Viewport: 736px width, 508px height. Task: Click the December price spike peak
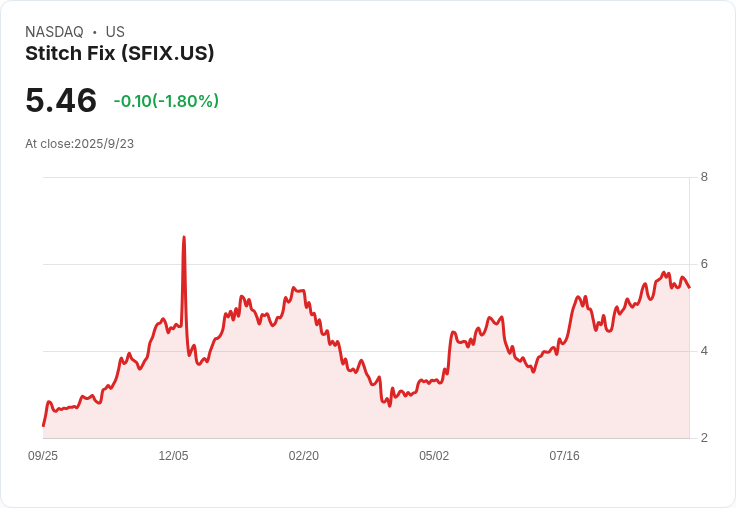coord(184,237)
